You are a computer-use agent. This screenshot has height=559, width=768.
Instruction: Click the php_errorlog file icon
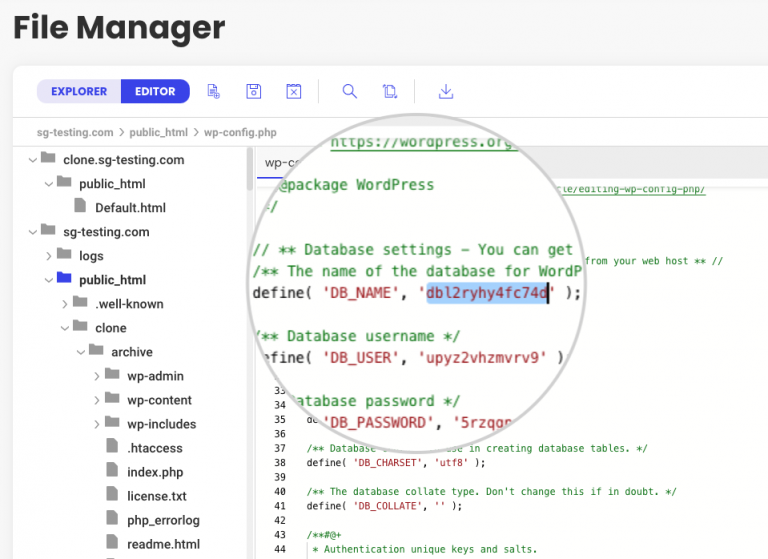point(112,518)
